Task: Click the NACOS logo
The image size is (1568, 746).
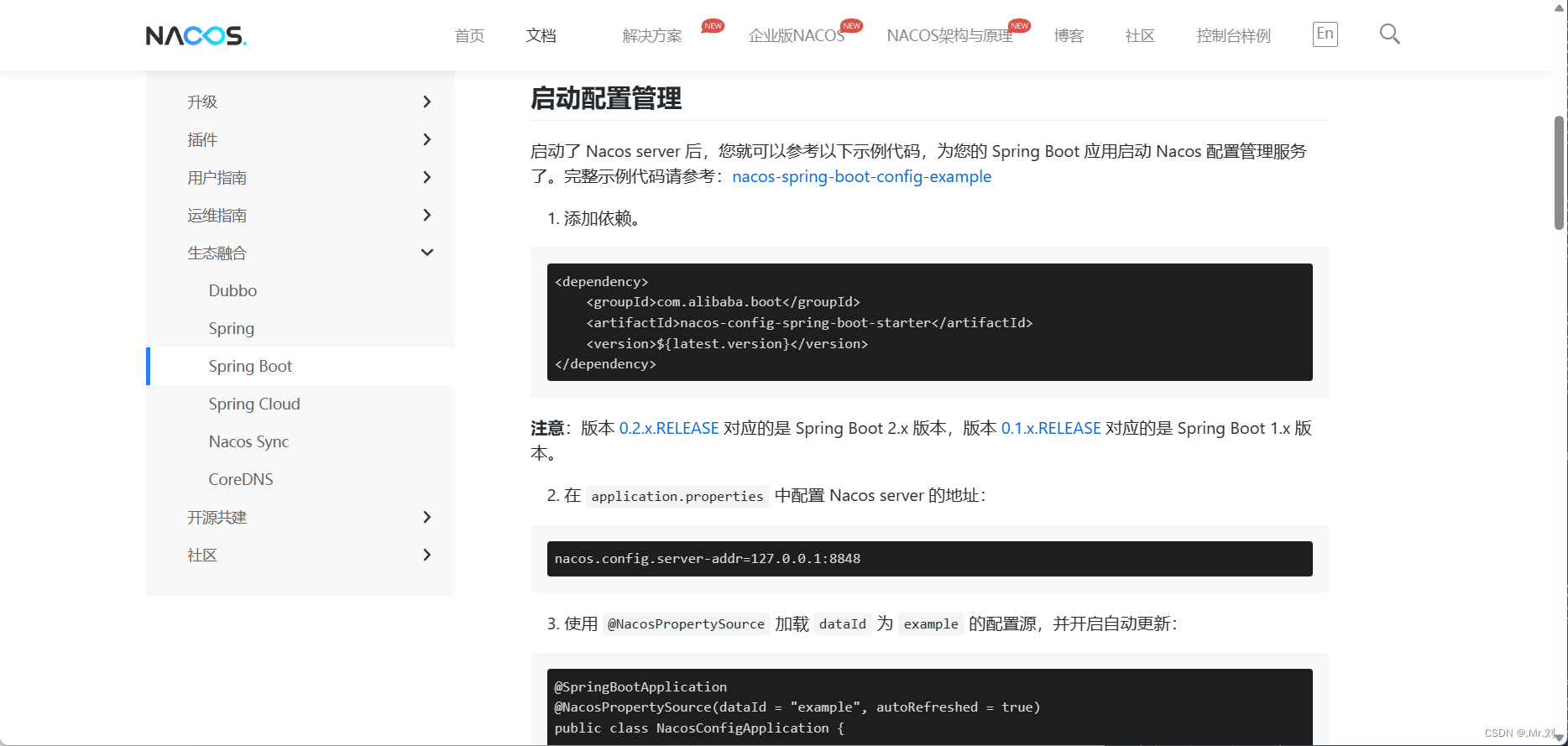Action: tap(196, 35)
